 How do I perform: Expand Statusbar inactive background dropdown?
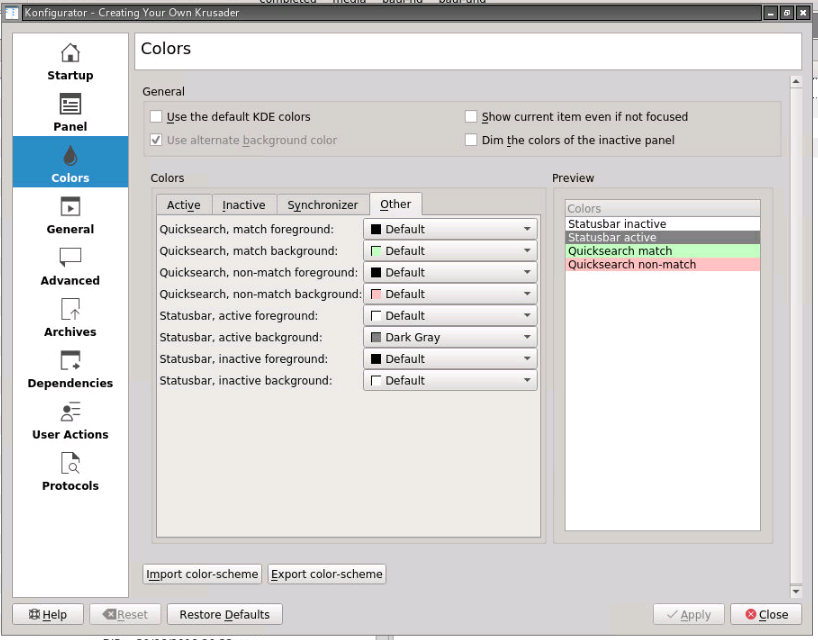[450, 381]
